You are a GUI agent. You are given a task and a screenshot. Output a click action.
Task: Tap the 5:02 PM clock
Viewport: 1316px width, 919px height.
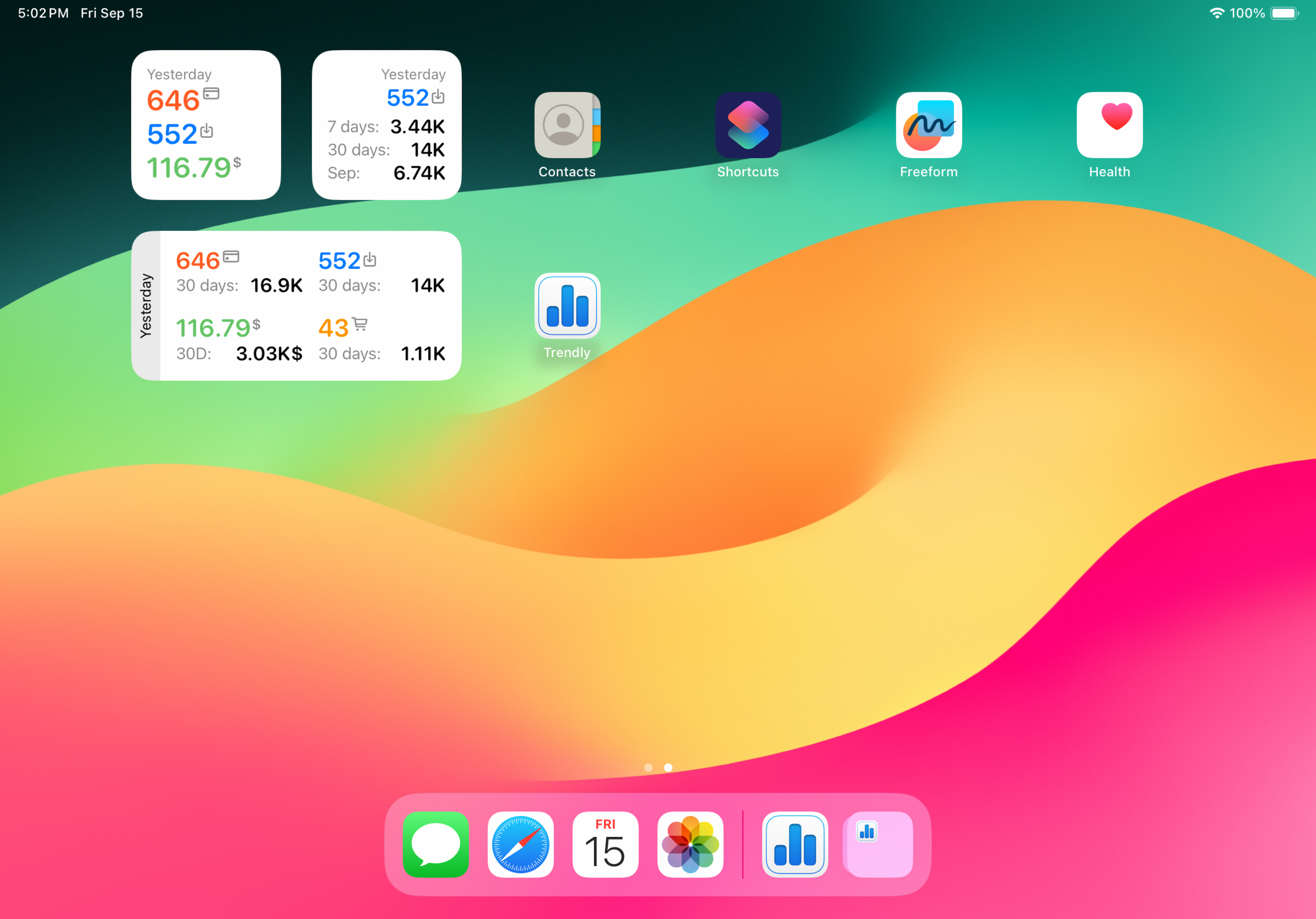[x=43, y=13]
